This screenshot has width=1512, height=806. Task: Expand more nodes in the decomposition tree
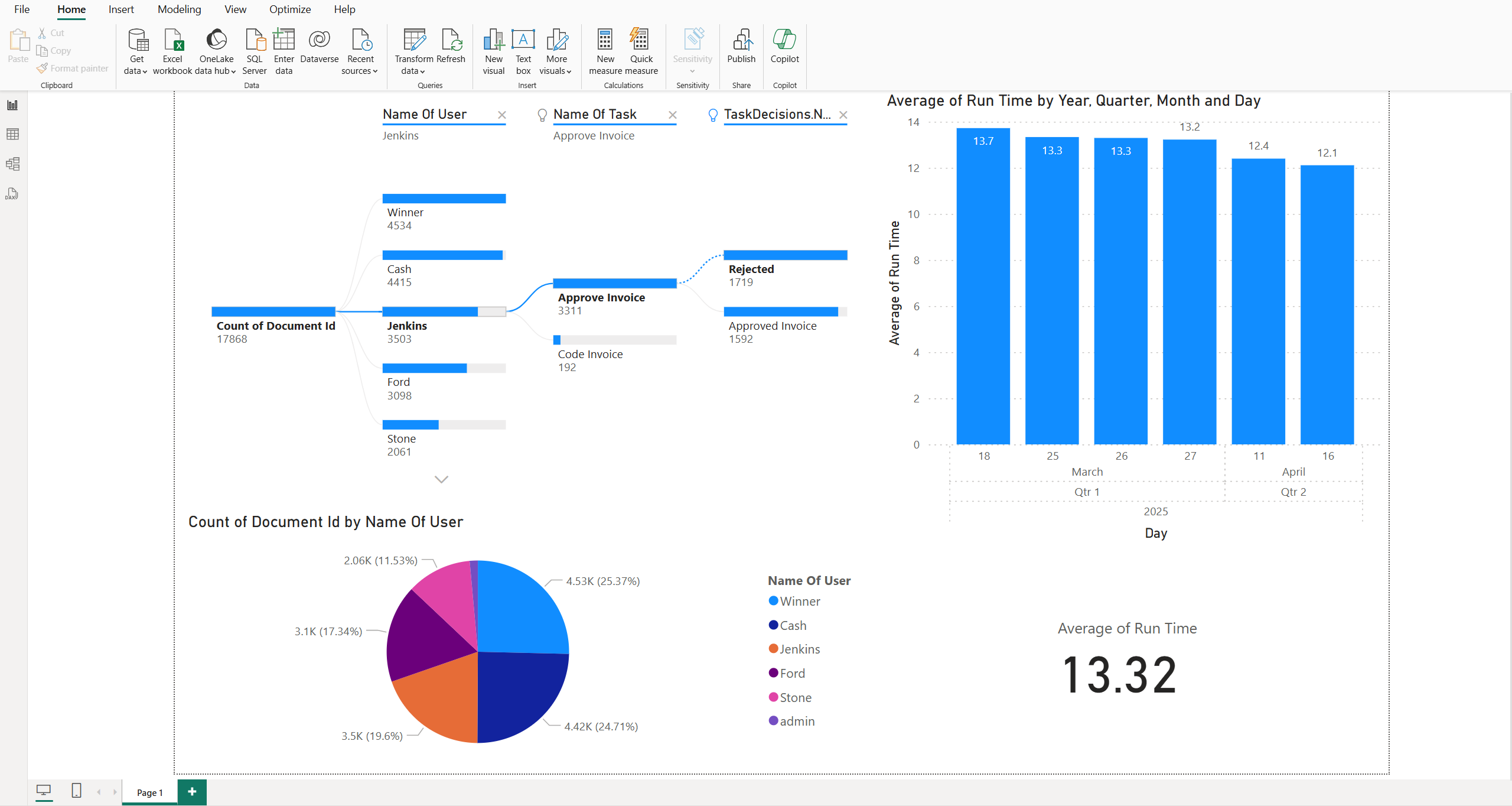click(441, 479)
